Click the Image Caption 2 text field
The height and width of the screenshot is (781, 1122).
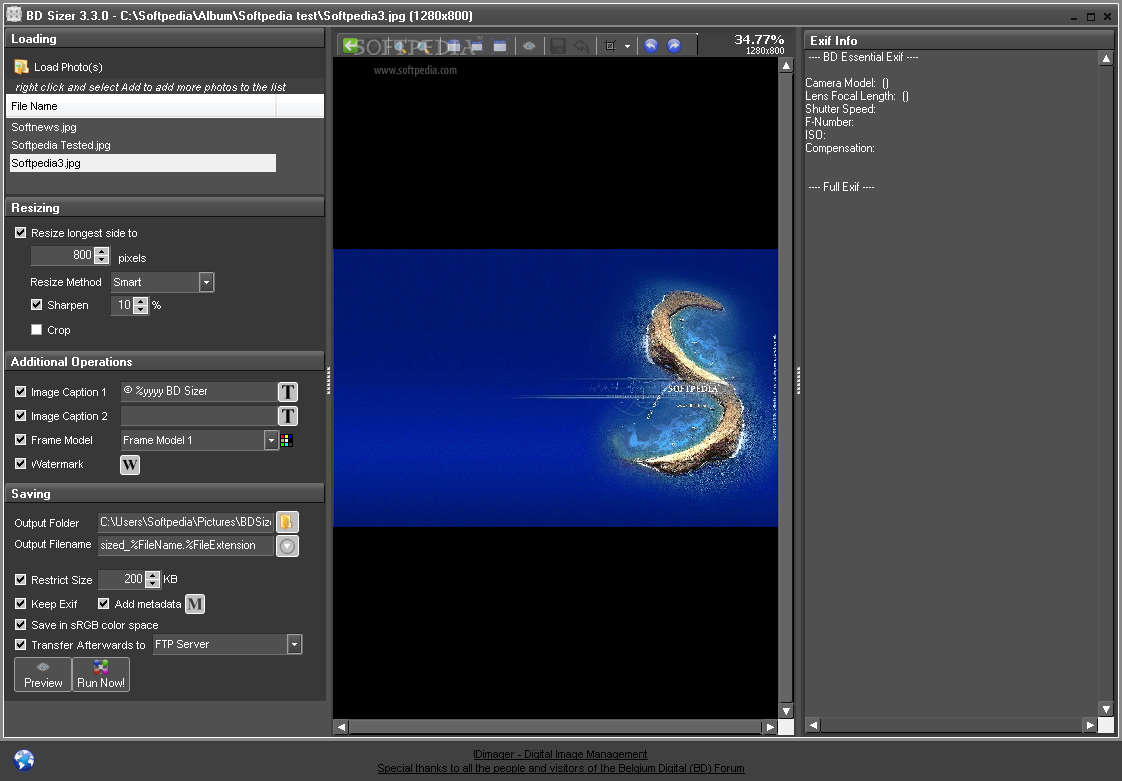point(198,416)
